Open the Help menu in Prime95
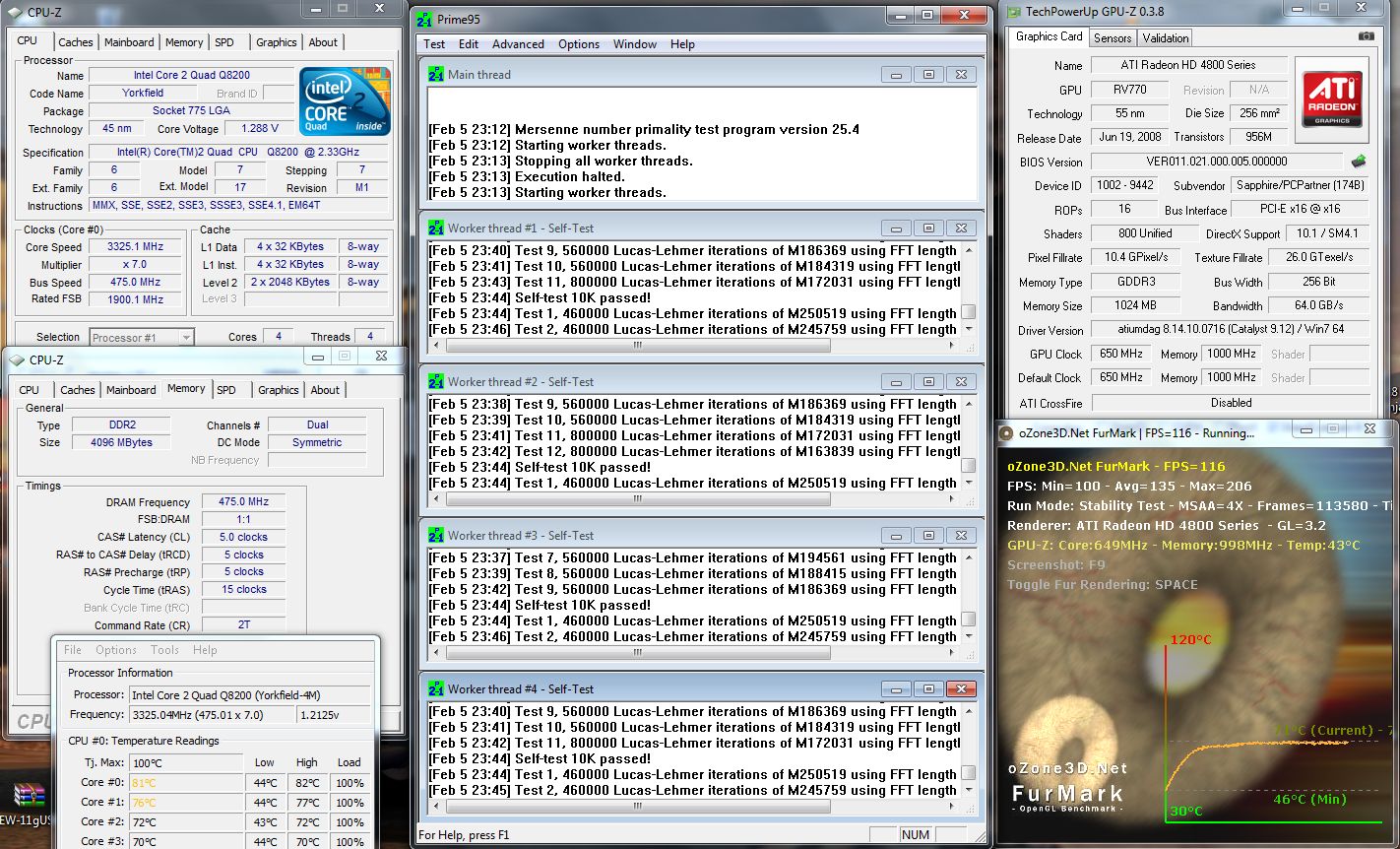The height and width of the screenshot is (849, 1400). coord(682,44)
